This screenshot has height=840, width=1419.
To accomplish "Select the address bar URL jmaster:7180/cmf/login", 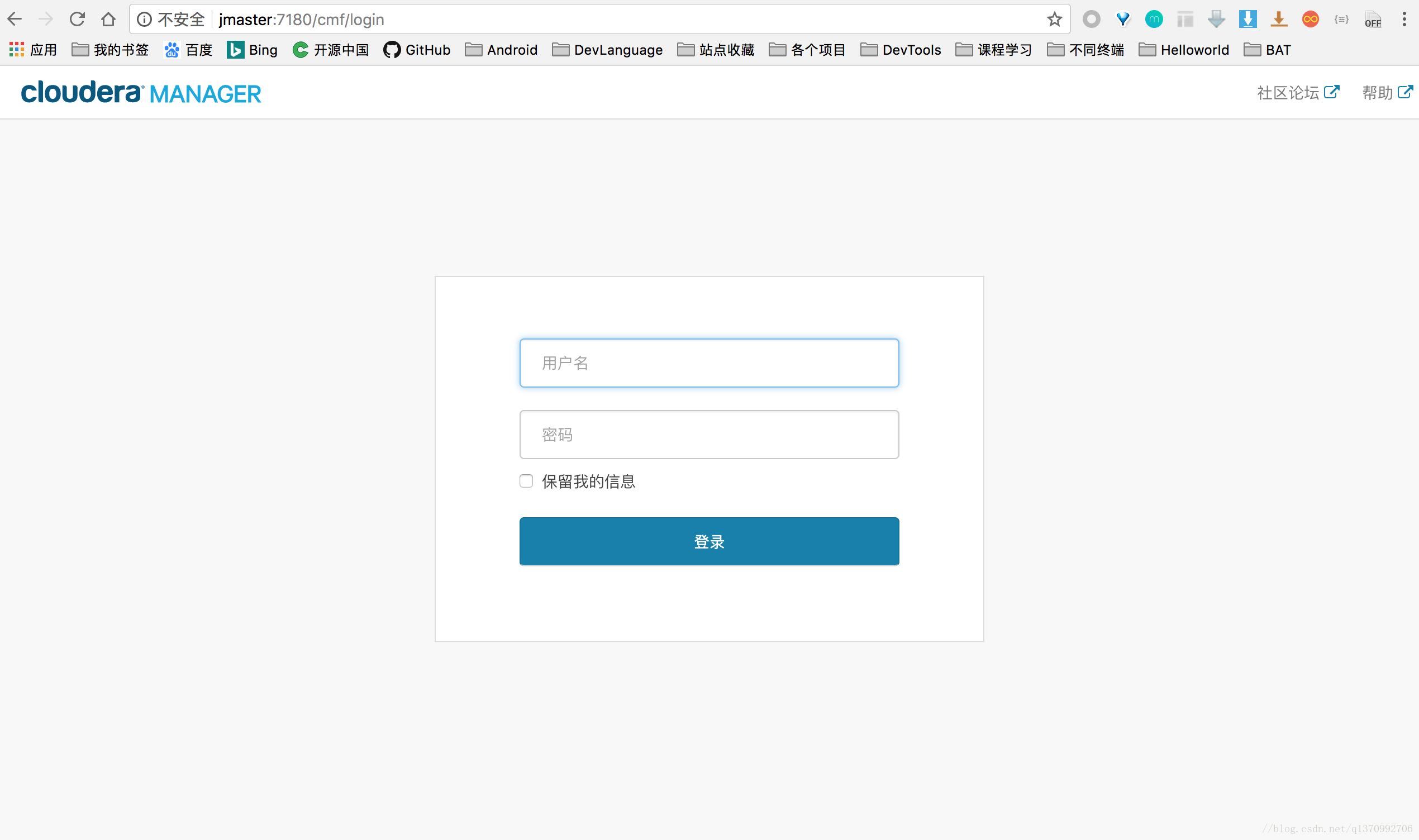I will tap(302, 20).
